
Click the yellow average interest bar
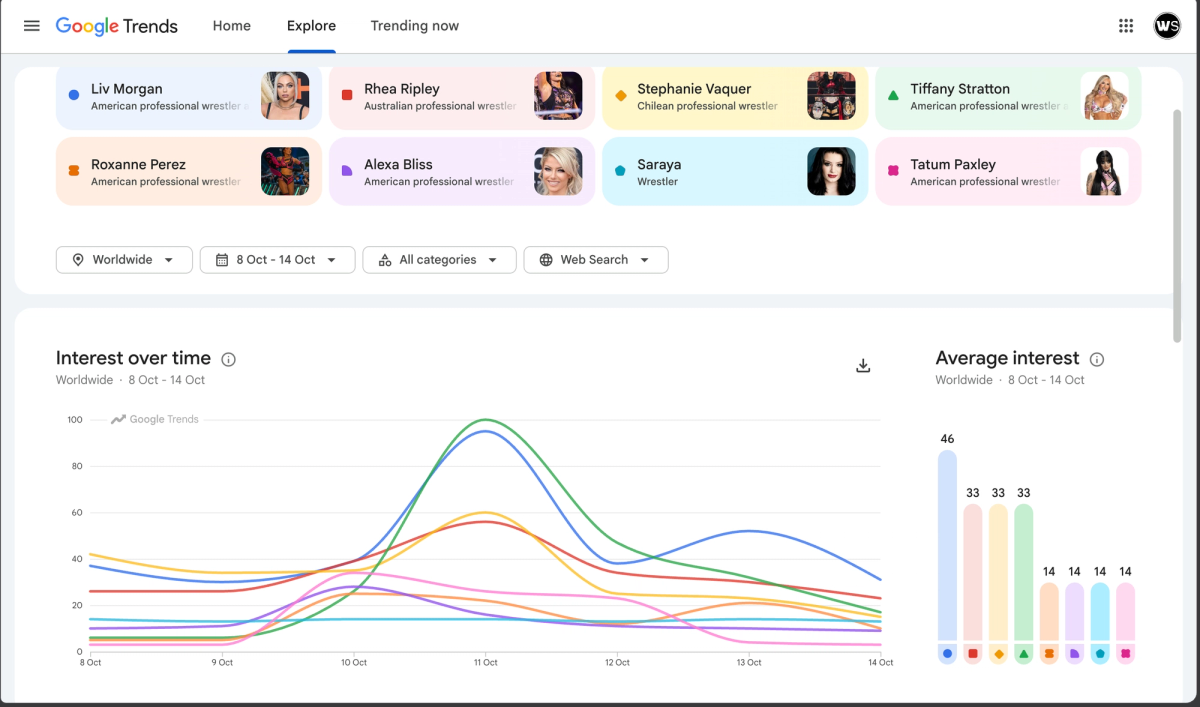(998, 572)
